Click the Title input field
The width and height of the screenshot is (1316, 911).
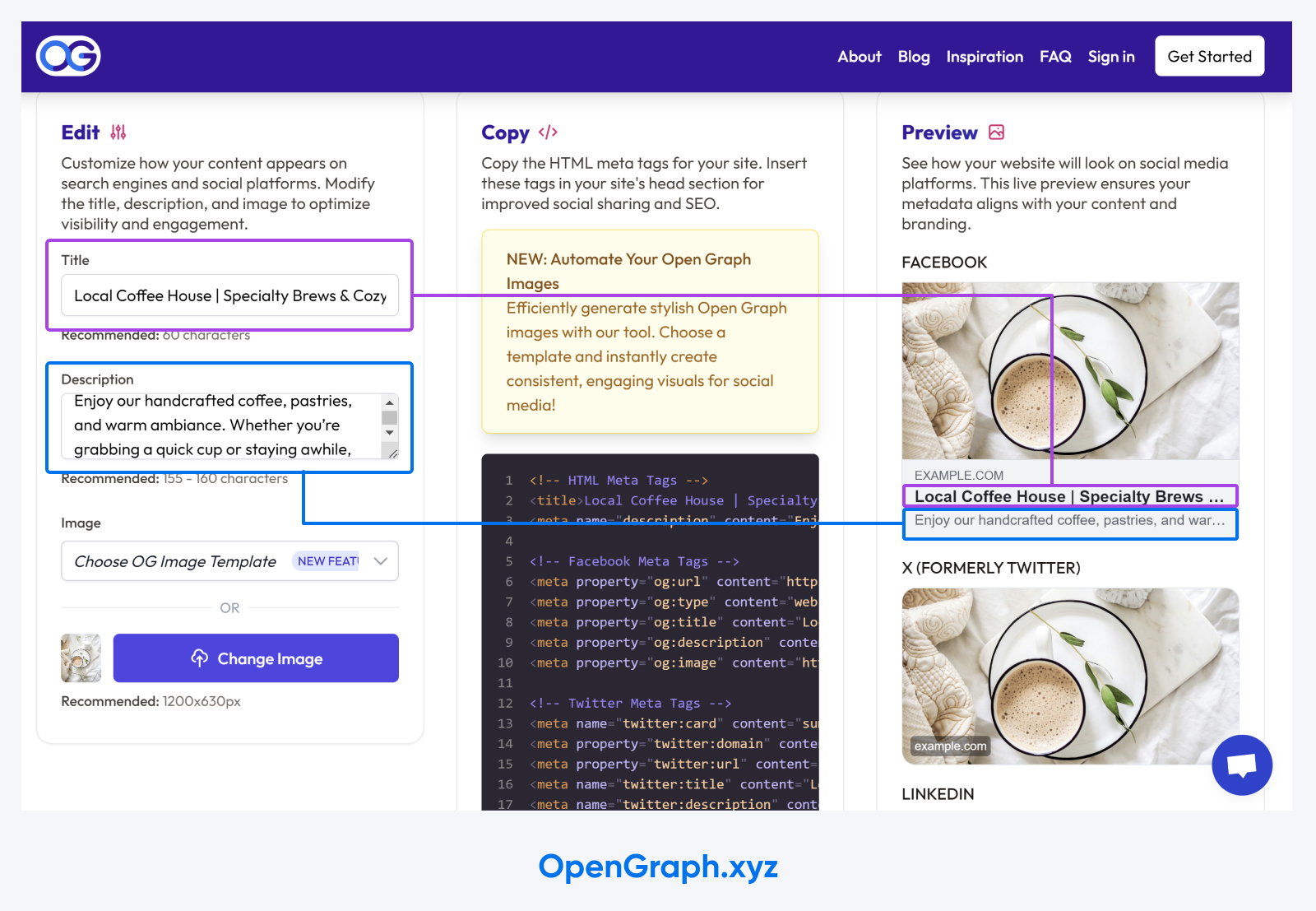coord(229,295)
